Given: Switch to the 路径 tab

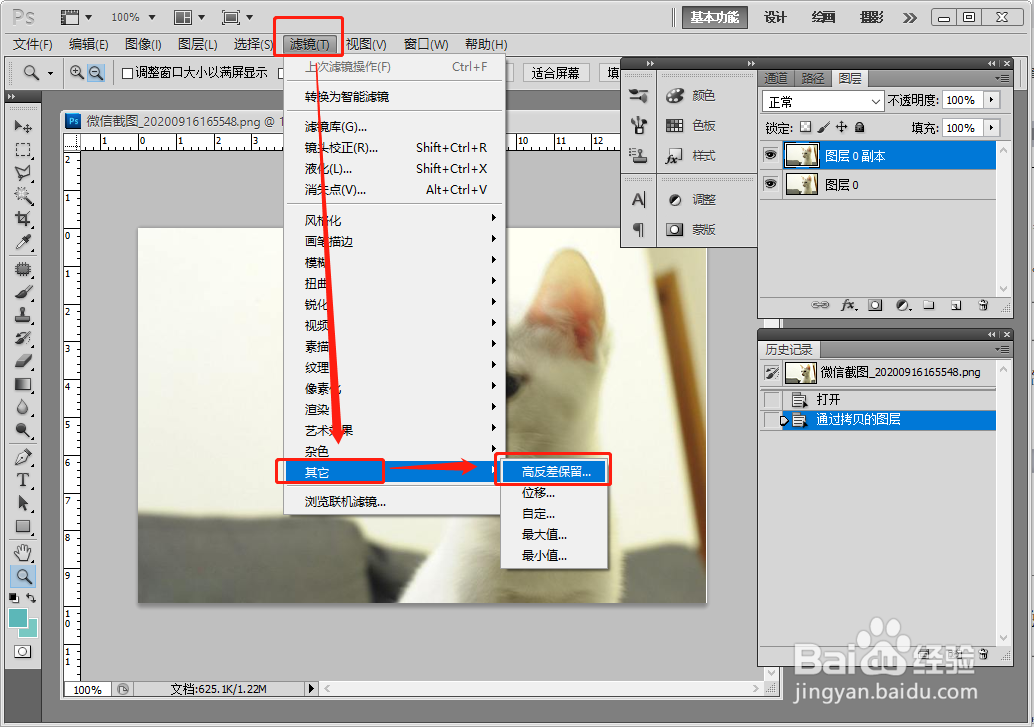Looking at the screenshot, I should [813, 79].
